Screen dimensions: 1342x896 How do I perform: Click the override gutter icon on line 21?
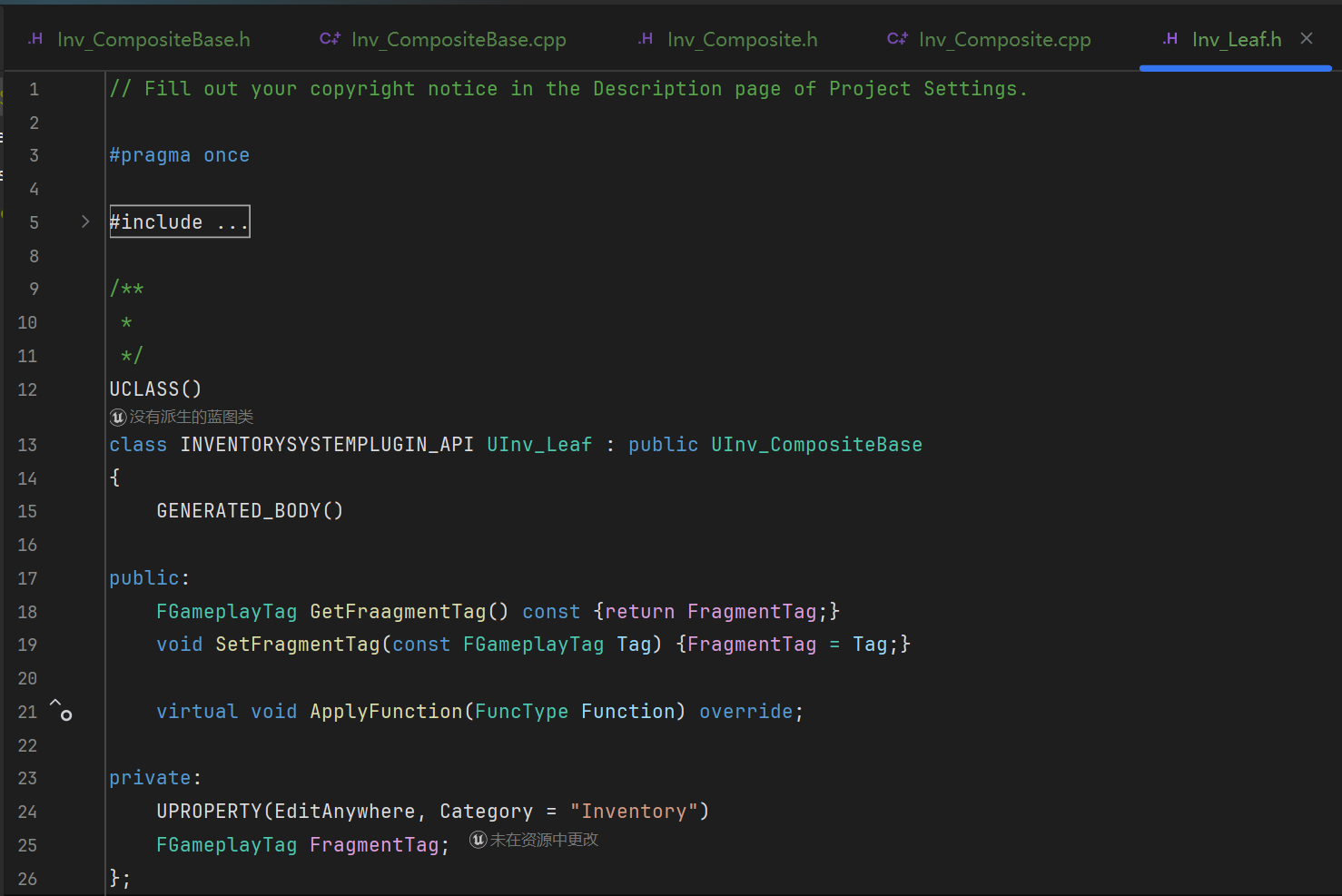tap(61, 710)
